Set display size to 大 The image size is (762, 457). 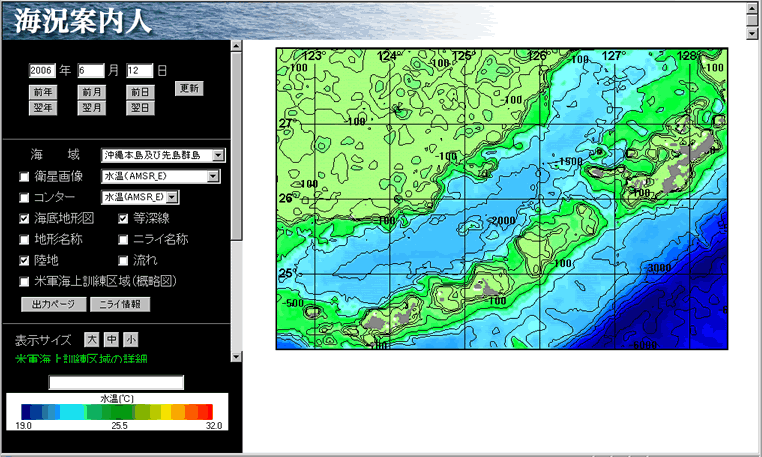tap(91, 339)
